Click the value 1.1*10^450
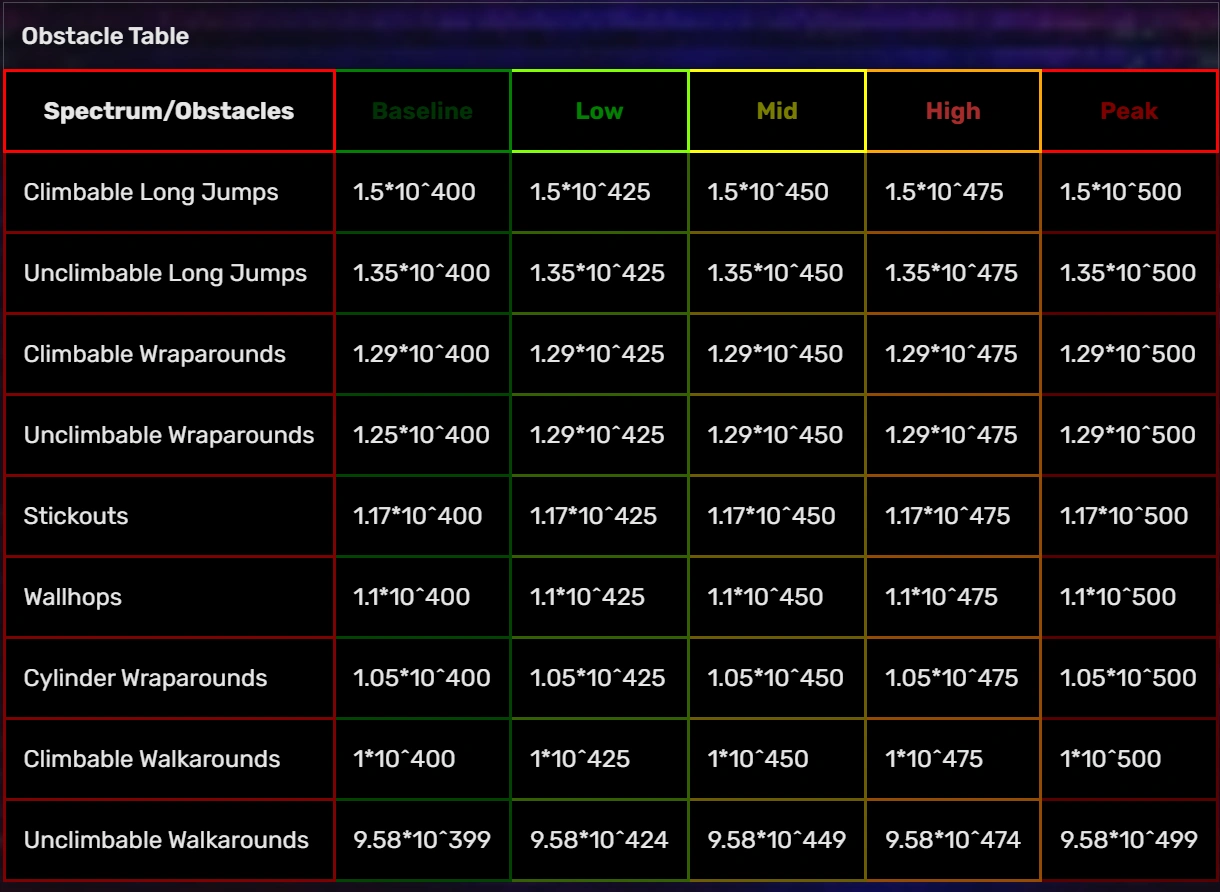1220x892 pixels. click(x=765, y=597)
